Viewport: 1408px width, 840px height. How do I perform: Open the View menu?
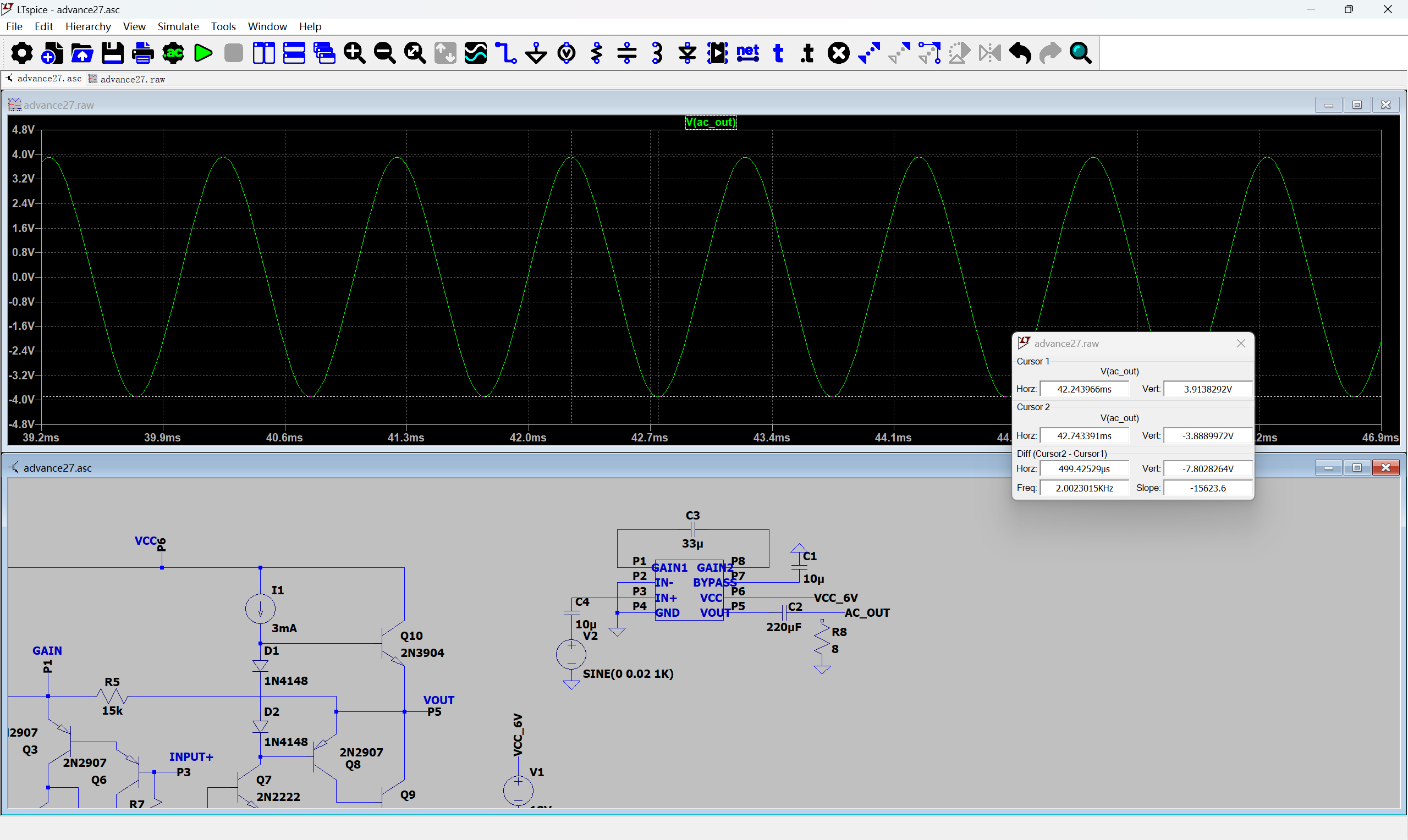(x=134, y=26)
